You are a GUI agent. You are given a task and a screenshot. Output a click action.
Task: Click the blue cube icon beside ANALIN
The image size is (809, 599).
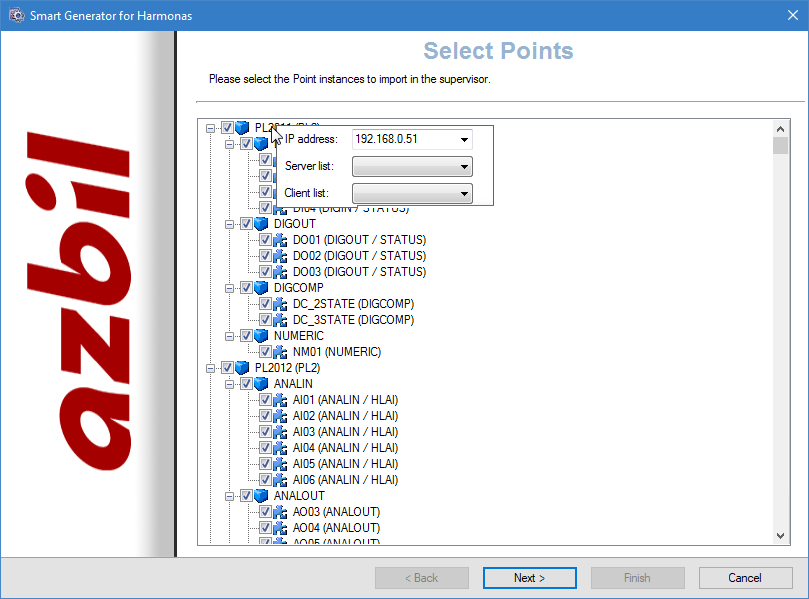[261, 384]
